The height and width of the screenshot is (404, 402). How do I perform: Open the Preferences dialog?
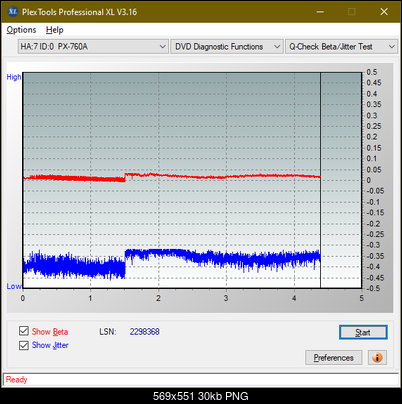[x=333, y=358]
